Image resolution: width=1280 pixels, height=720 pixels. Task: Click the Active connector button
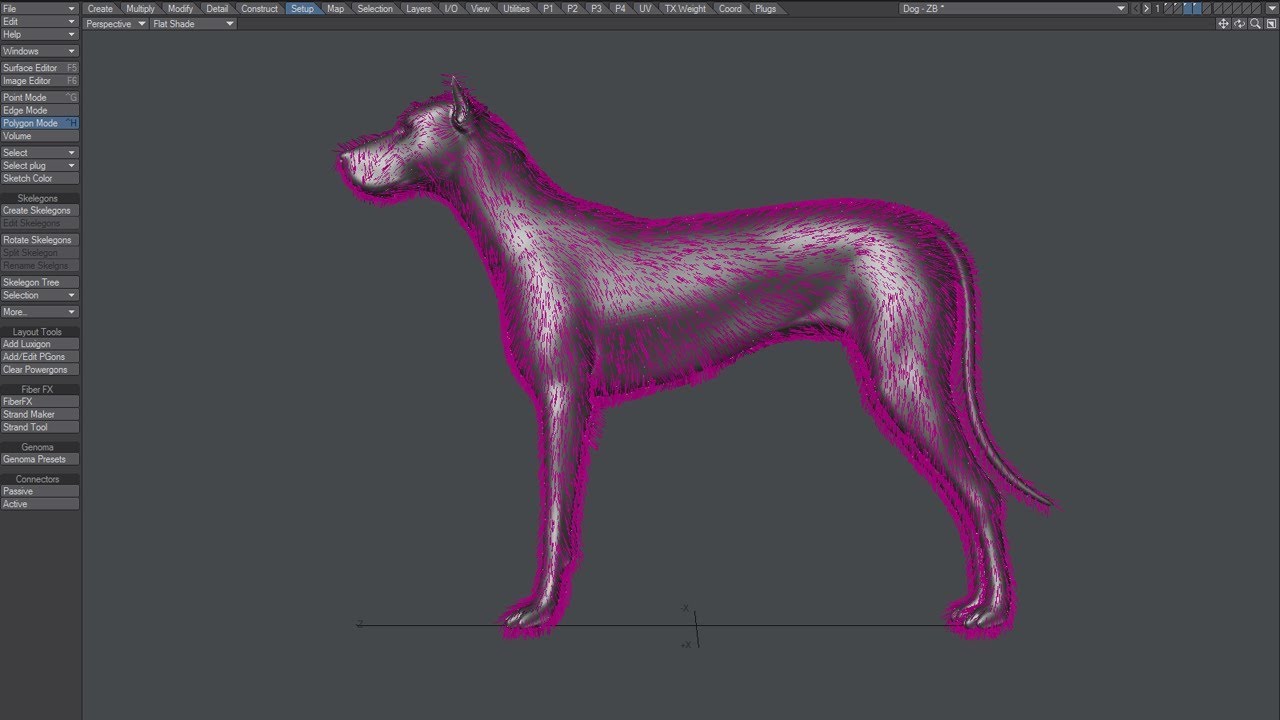(40, 505)
